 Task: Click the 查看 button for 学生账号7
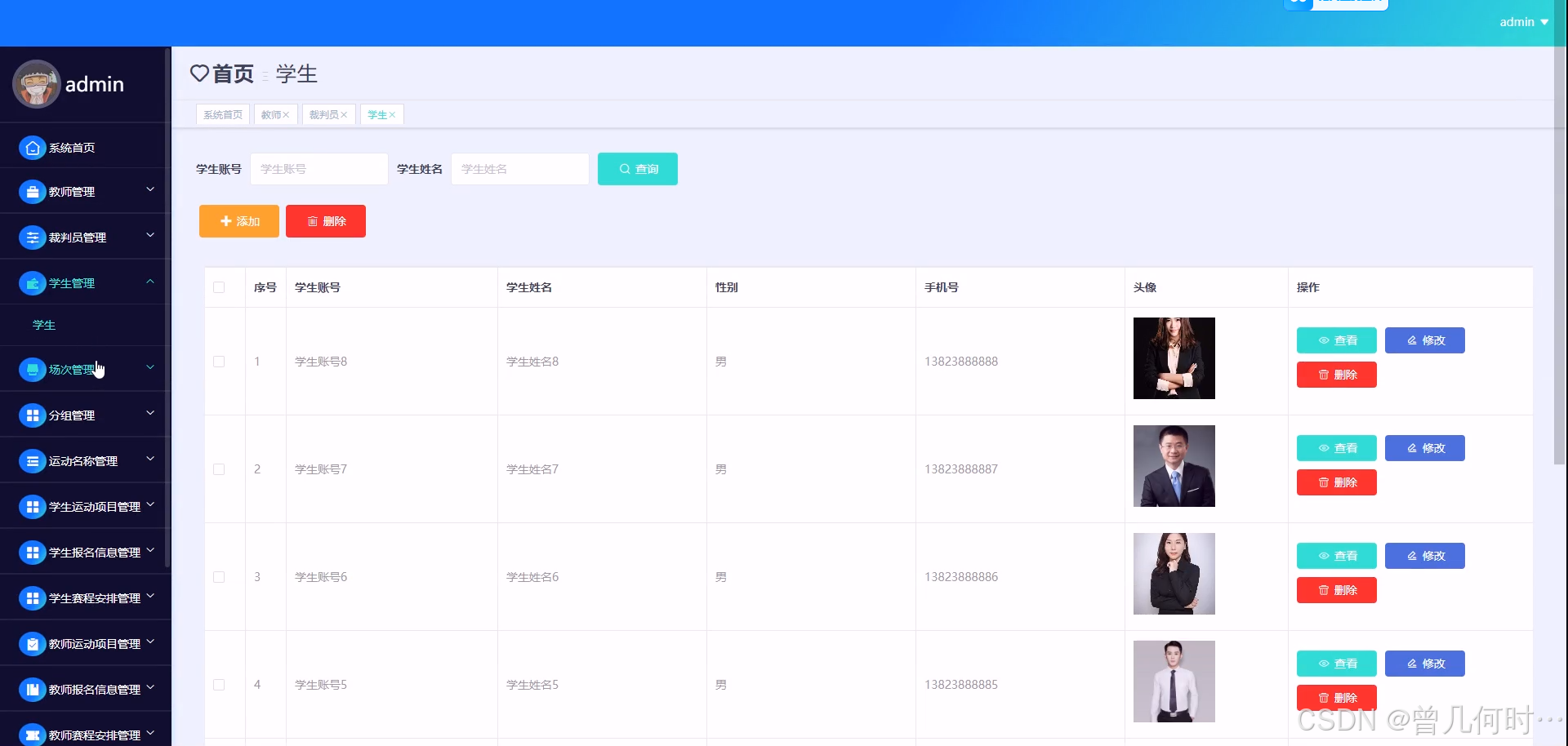[x=1336, y=448]
